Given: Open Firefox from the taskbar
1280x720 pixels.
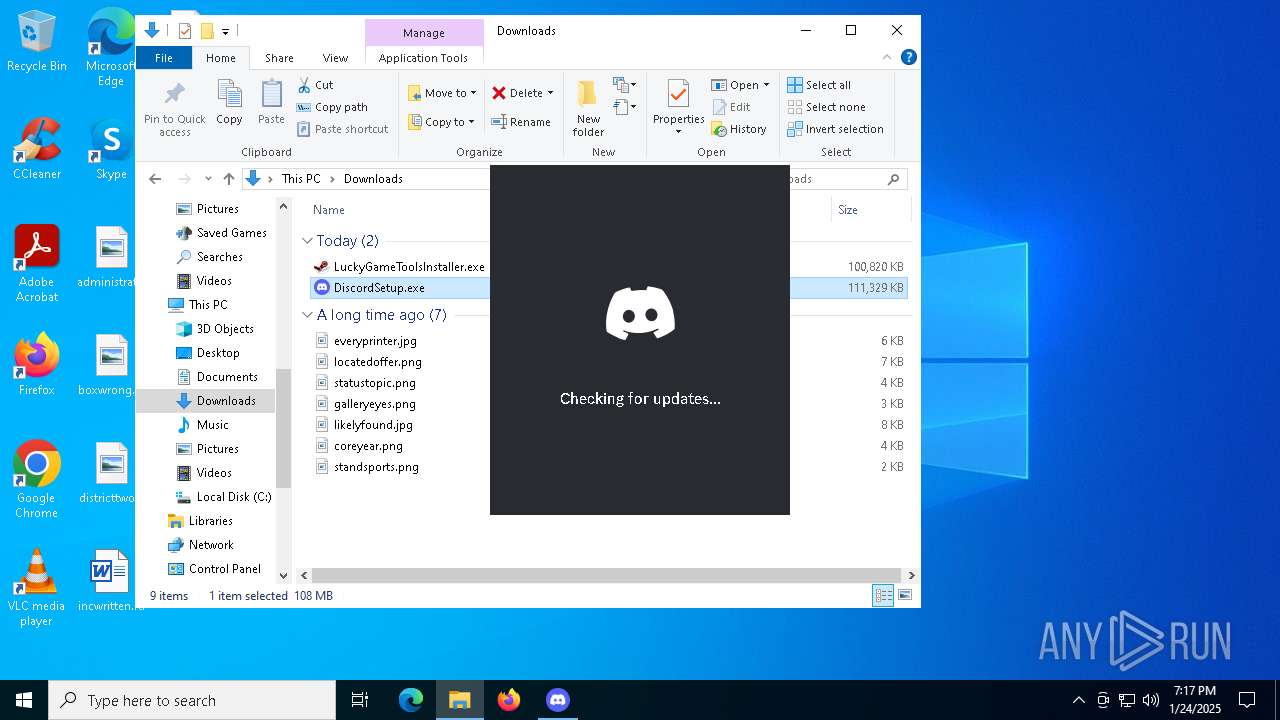Looking at the screenshot, I should pos(509,700).
